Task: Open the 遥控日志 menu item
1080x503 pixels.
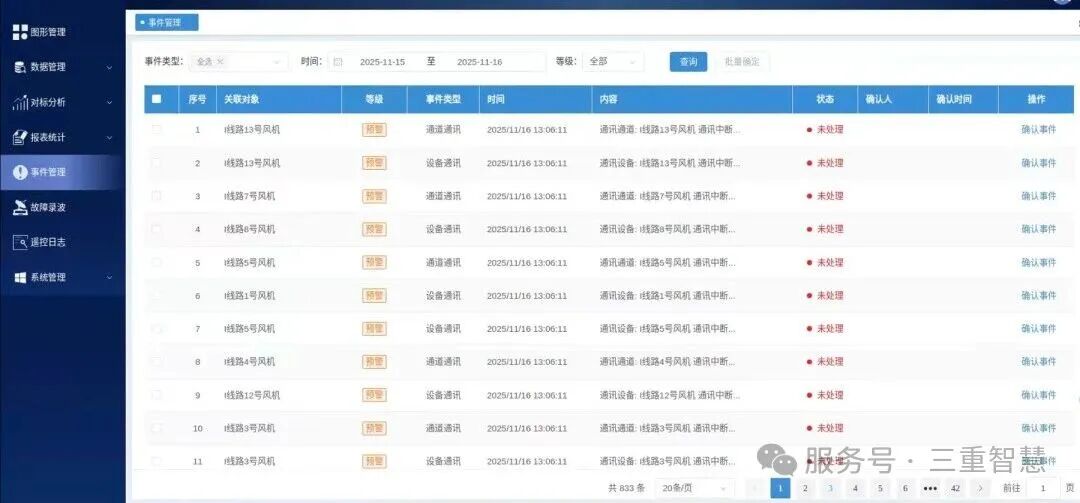Action: 63,242
